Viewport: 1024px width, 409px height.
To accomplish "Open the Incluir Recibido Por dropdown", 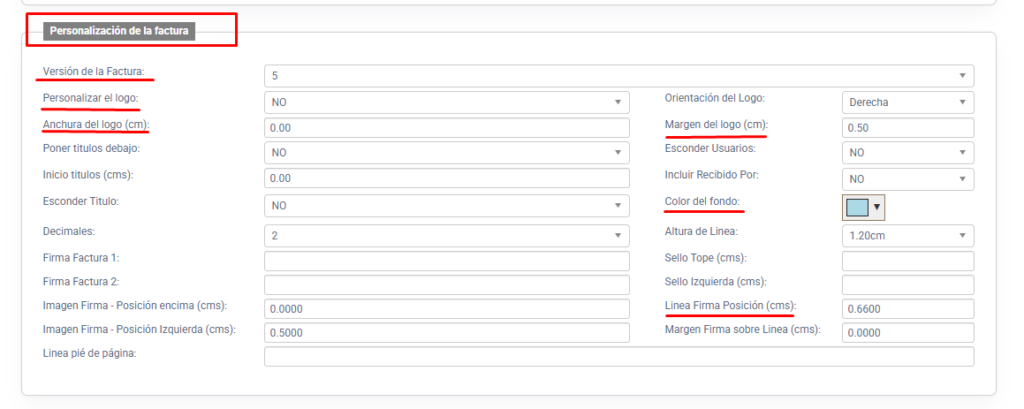I will click(907, 178).
